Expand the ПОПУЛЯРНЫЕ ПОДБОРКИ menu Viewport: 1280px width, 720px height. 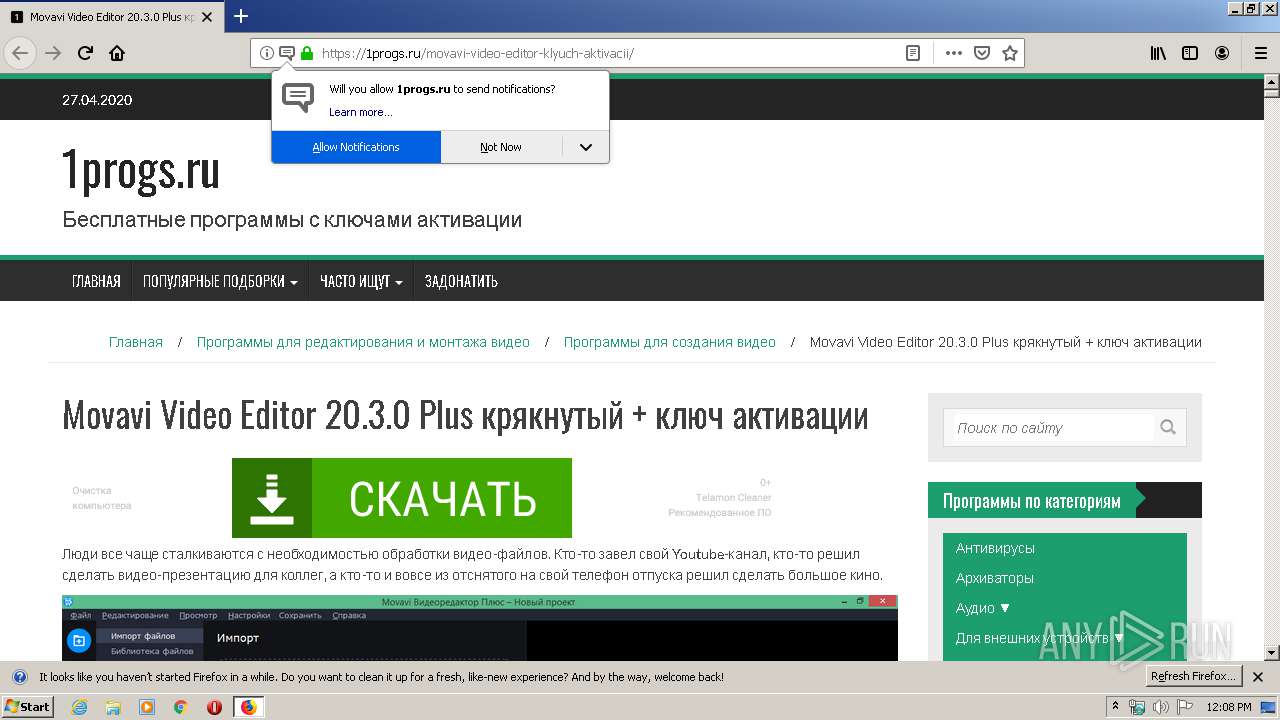[x=220, y=281]
